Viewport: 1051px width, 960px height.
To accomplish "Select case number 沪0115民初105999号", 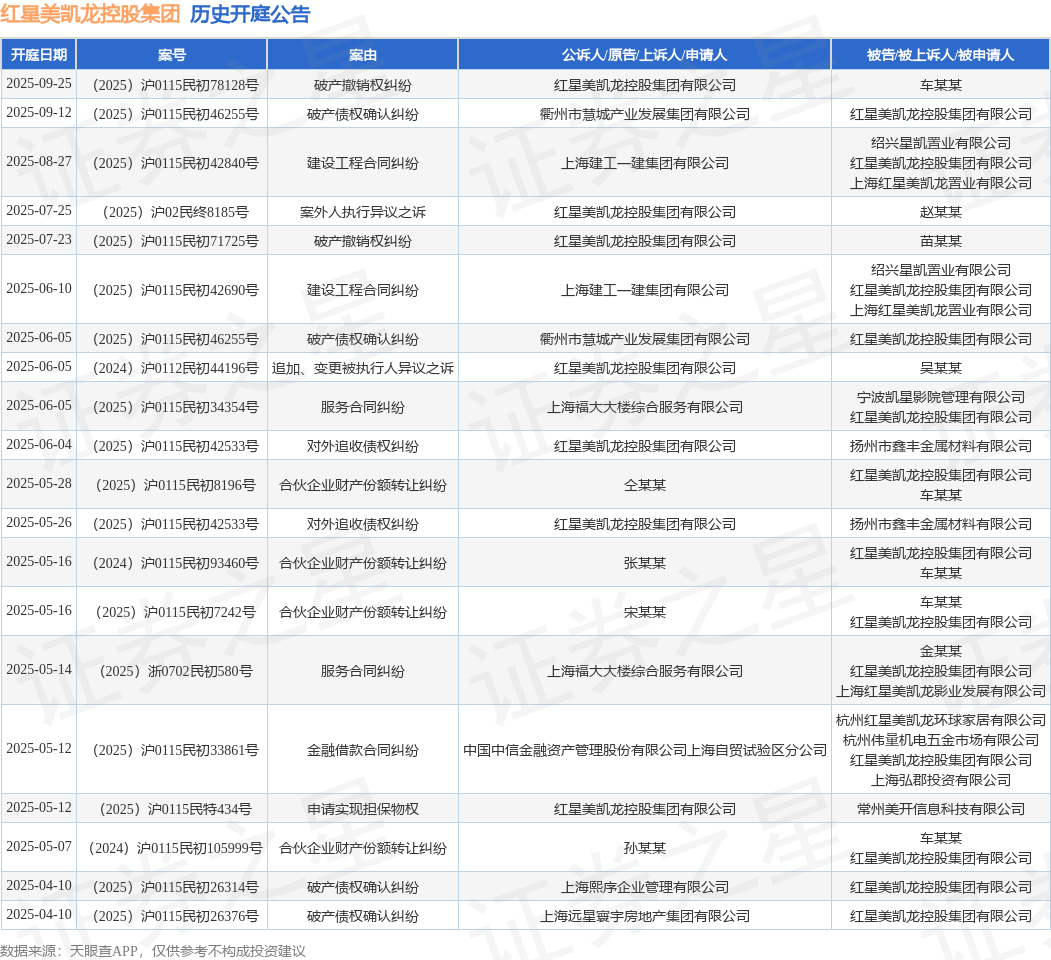I will (176, 848).
